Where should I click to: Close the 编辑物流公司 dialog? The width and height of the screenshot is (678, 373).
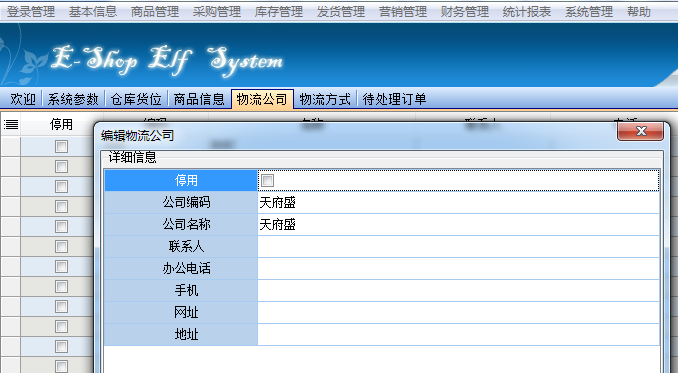[640, 131]
